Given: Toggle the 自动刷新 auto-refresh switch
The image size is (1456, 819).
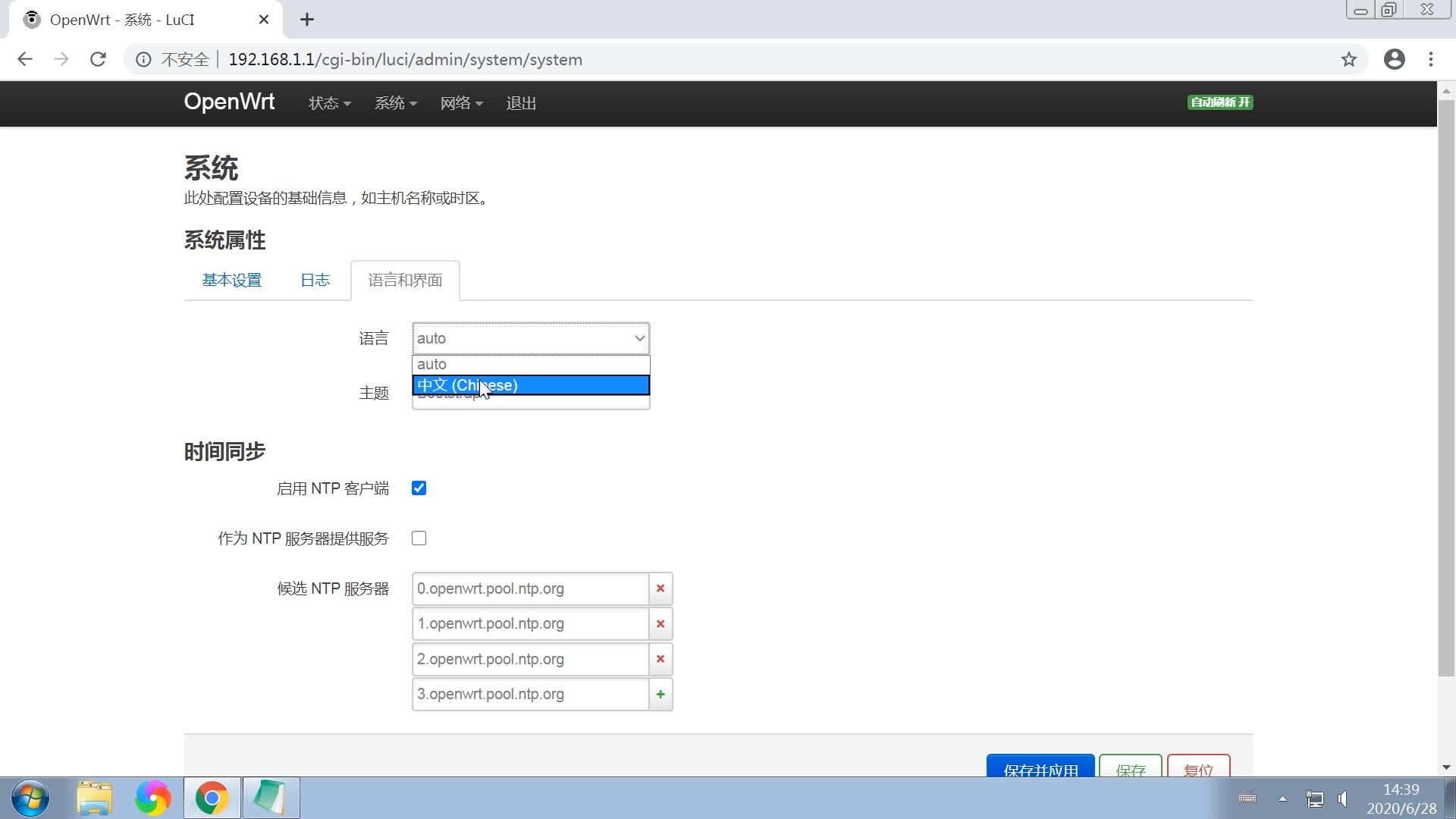Looking at the screenshot, I should 1219,102.
